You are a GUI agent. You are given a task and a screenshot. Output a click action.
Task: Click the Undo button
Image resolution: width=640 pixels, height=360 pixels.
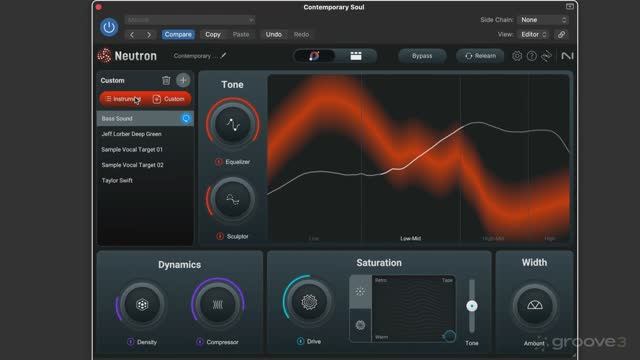273,35
